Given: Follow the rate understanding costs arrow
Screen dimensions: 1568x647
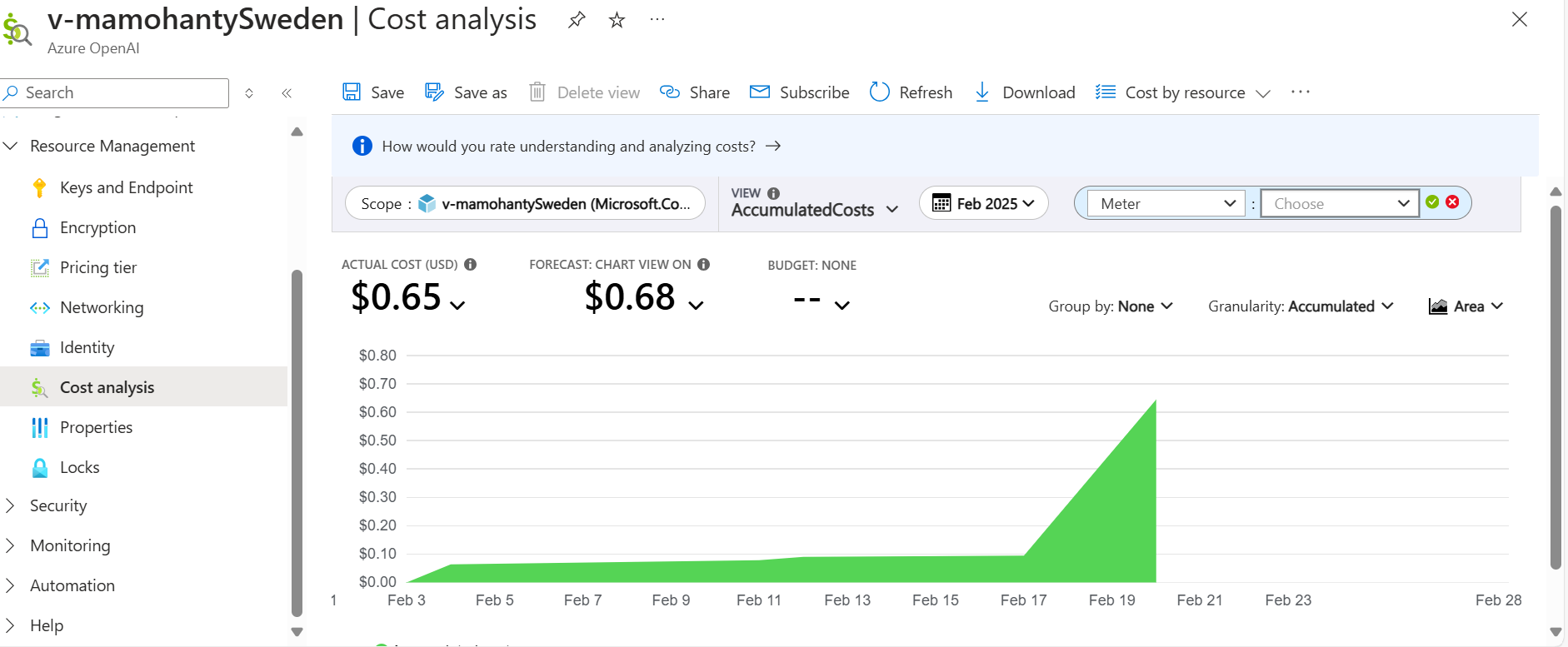Looking at the screenshot, I should click(x=773, y=146).
